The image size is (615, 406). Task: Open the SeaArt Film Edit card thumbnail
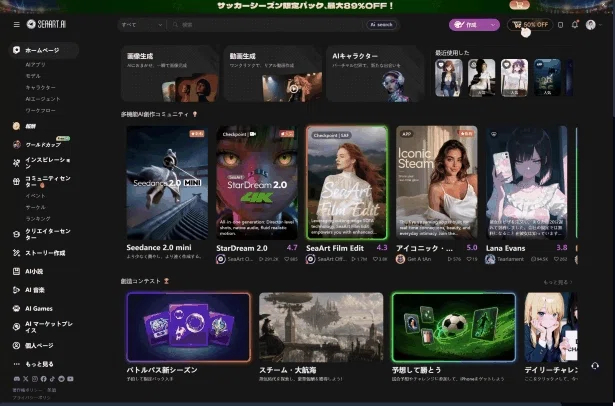[x=347, y=182]
